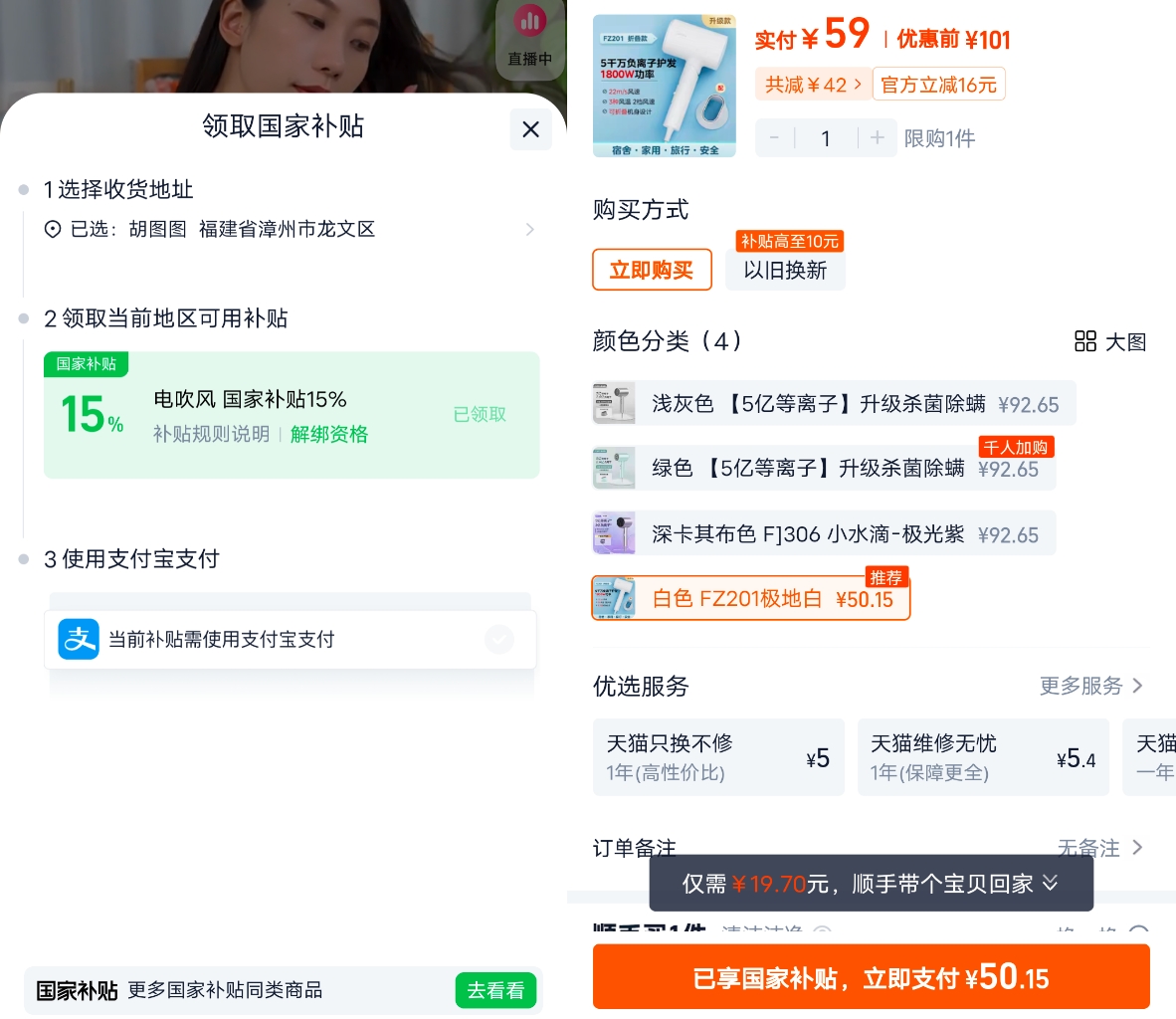The width and height of the screenshot is (1176, 1019).
Task: Click the 补贴高至10元 badge
Action: point(790,241)
